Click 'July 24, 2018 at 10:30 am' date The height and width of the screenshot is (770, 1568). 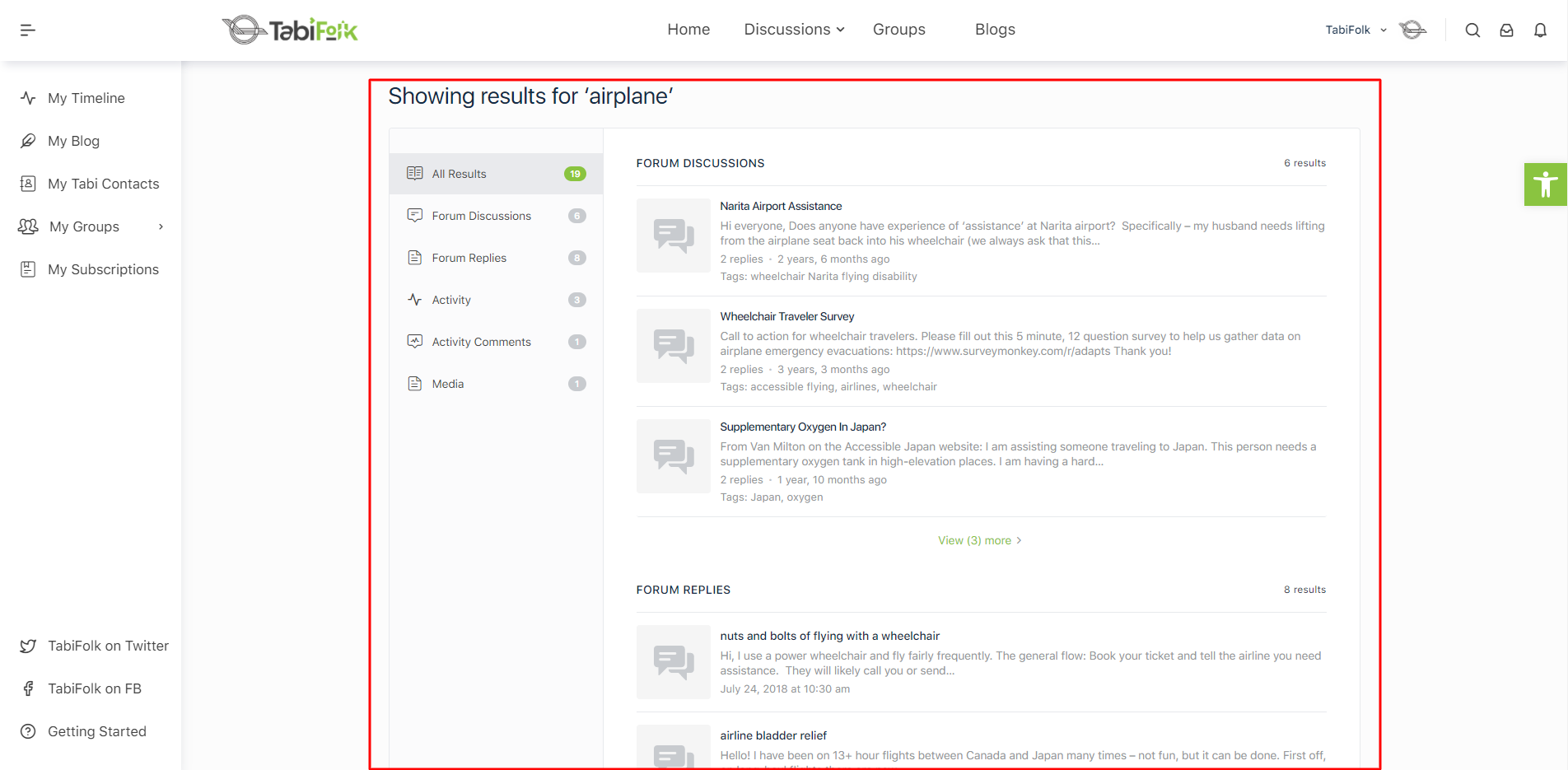pos(785,689)
